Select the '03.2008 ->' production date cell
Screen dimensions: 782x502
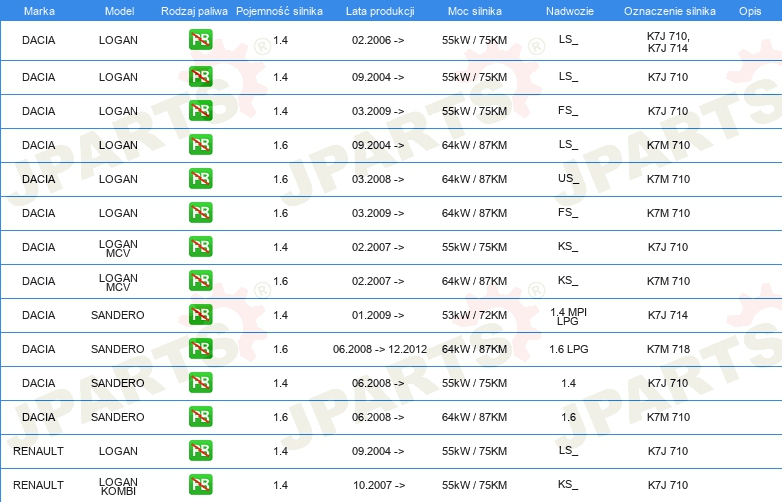coord(378,179)
